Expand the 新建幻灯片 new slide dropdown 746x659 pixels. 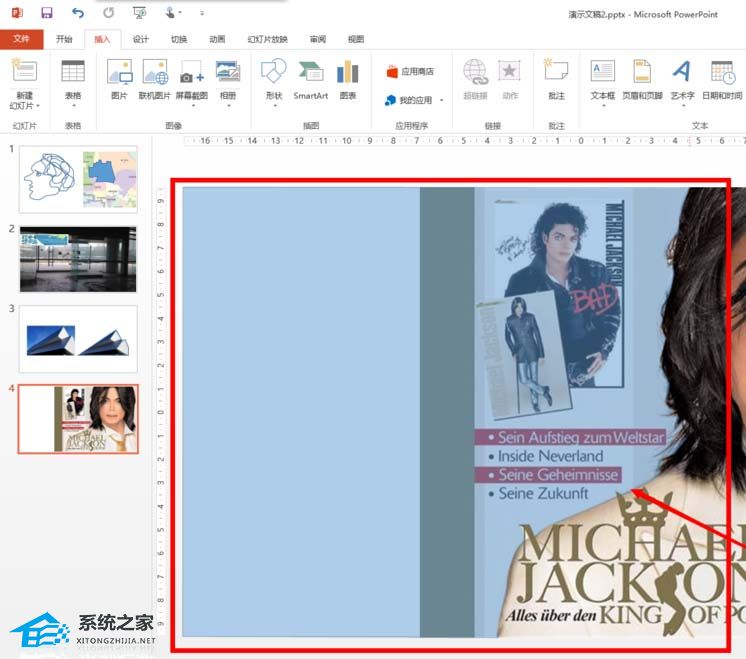pos(23,105)
